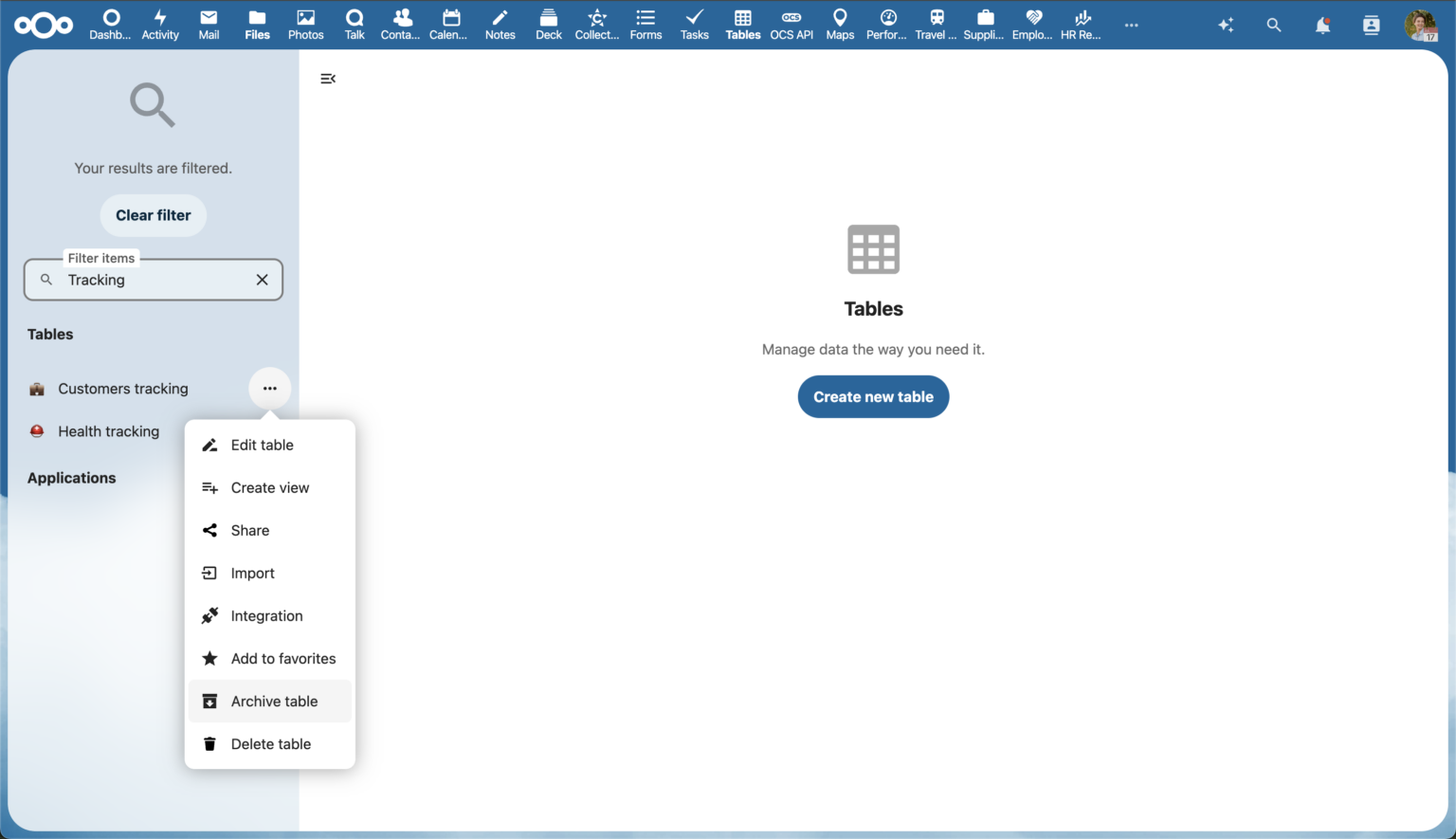1456x839 pixels.
Task: Open the Dashboard app
Action: [x=110, y=25]
